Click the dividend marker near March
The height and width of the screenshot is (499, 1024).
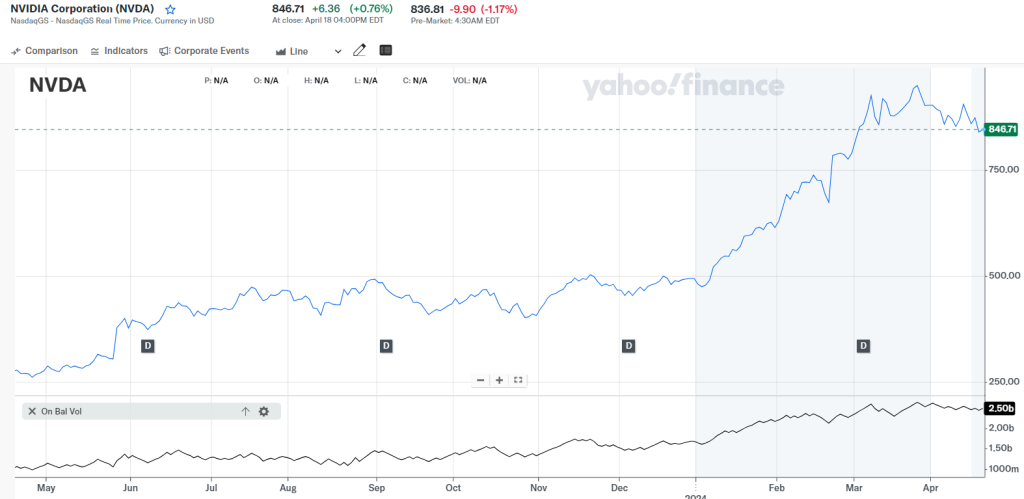point(863,346)
